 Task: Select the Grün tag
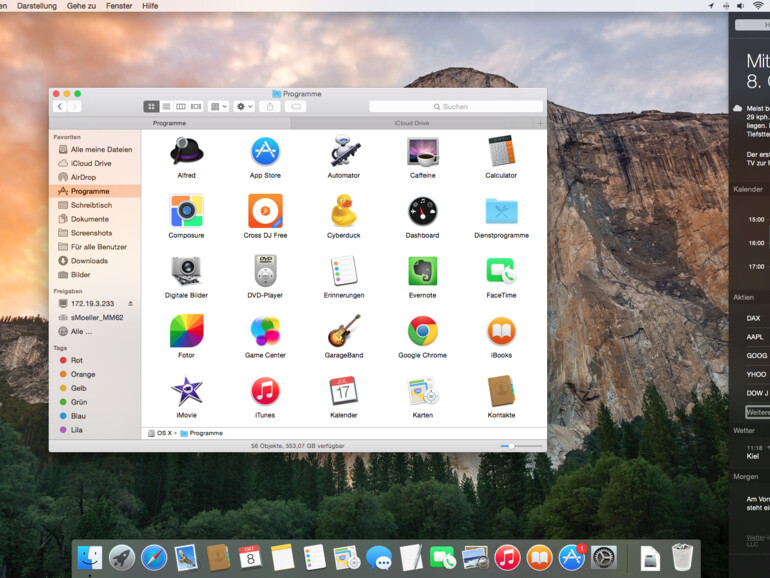click(95, 402)
